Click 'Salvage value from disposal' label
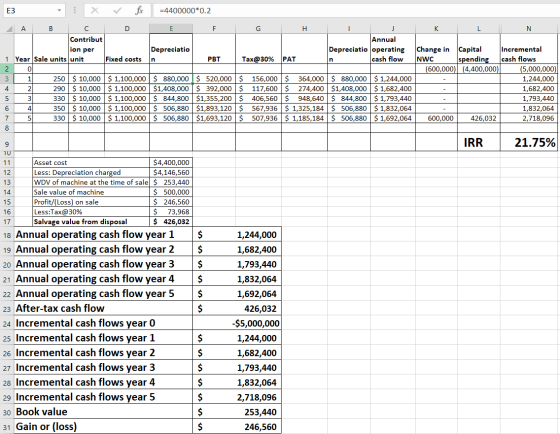This screenshot has width=560, height=434. (91, 221)
